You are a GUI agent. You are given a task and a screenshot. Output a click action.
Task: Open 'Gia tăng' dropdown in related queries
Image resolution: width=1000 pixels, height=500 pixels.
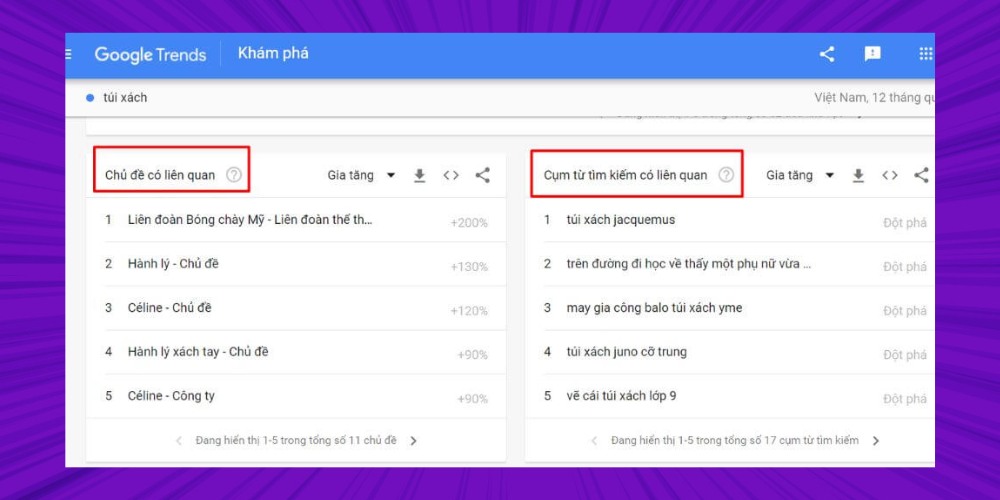click(800, 175)
